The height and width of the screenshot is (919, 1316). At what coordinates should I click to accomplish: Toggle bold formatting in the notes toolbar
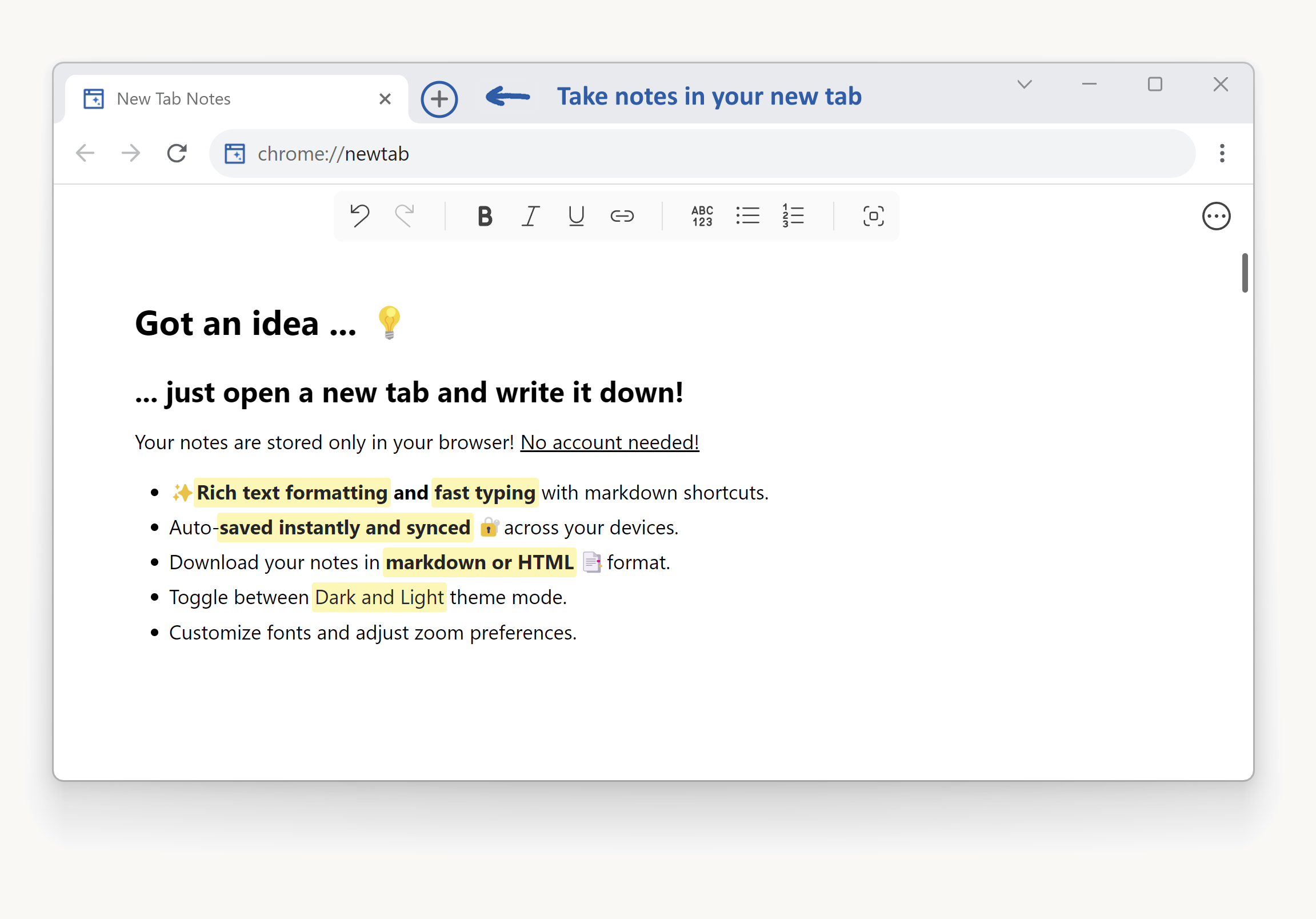tap(485, 216)
